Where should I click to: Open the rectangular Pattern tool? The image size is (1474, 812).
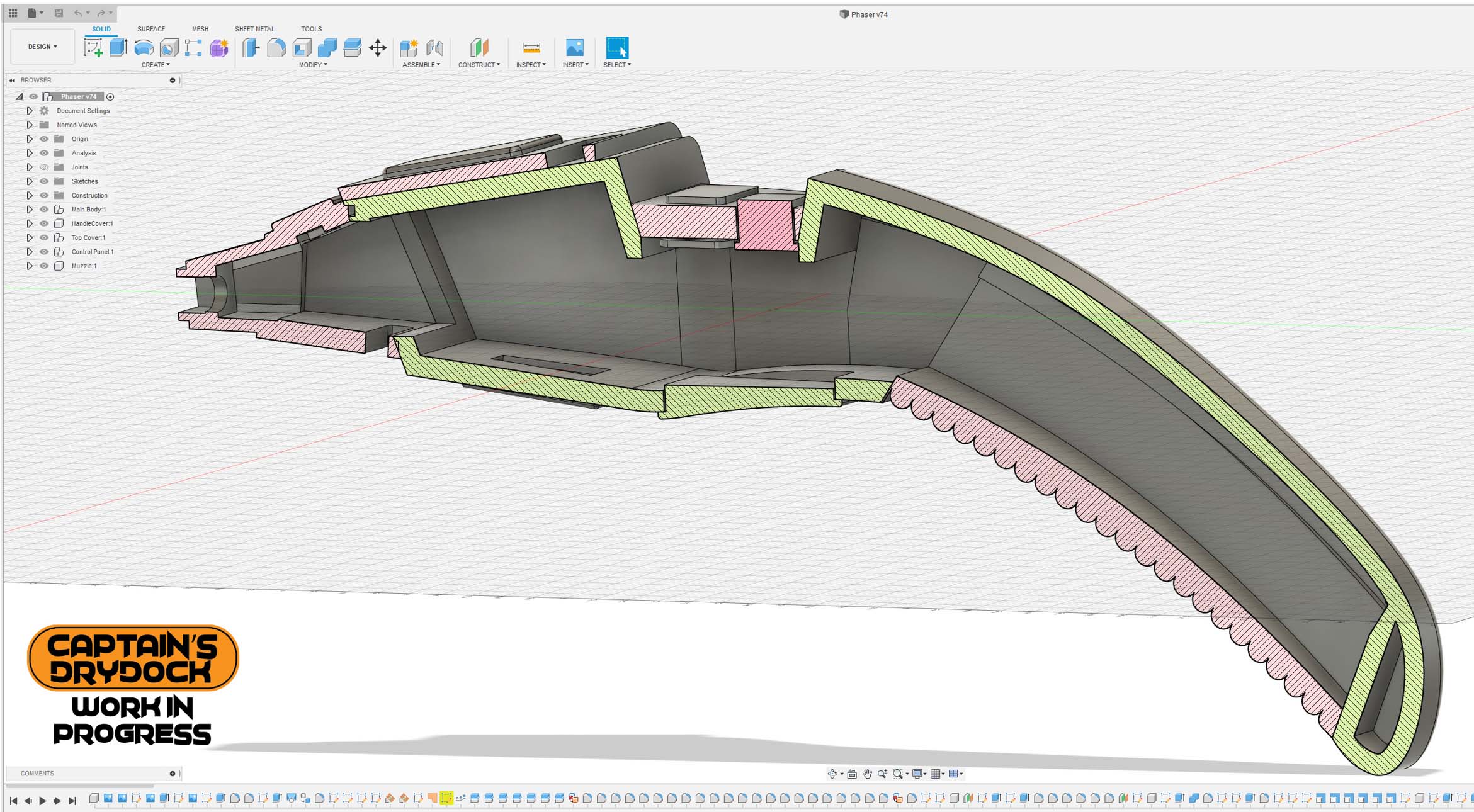pos(193,48)
